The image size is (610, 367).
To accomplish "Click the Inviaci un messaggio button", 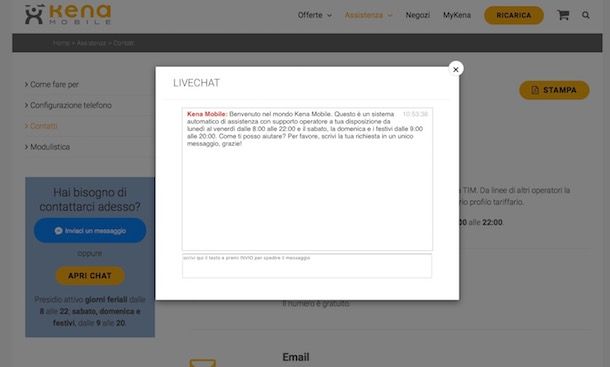I will point(90,230).
